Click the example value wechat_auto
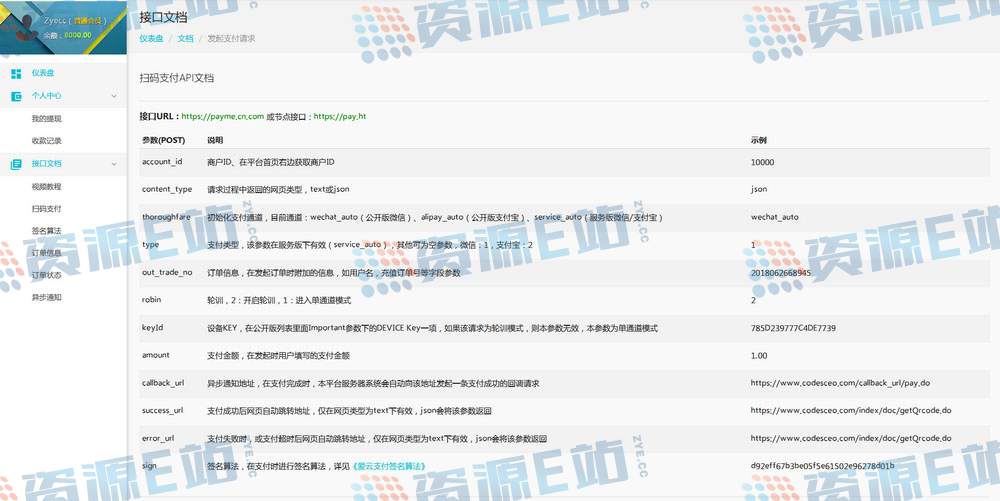This screenshot has width=1000, height=501. (x=774, y=217)
